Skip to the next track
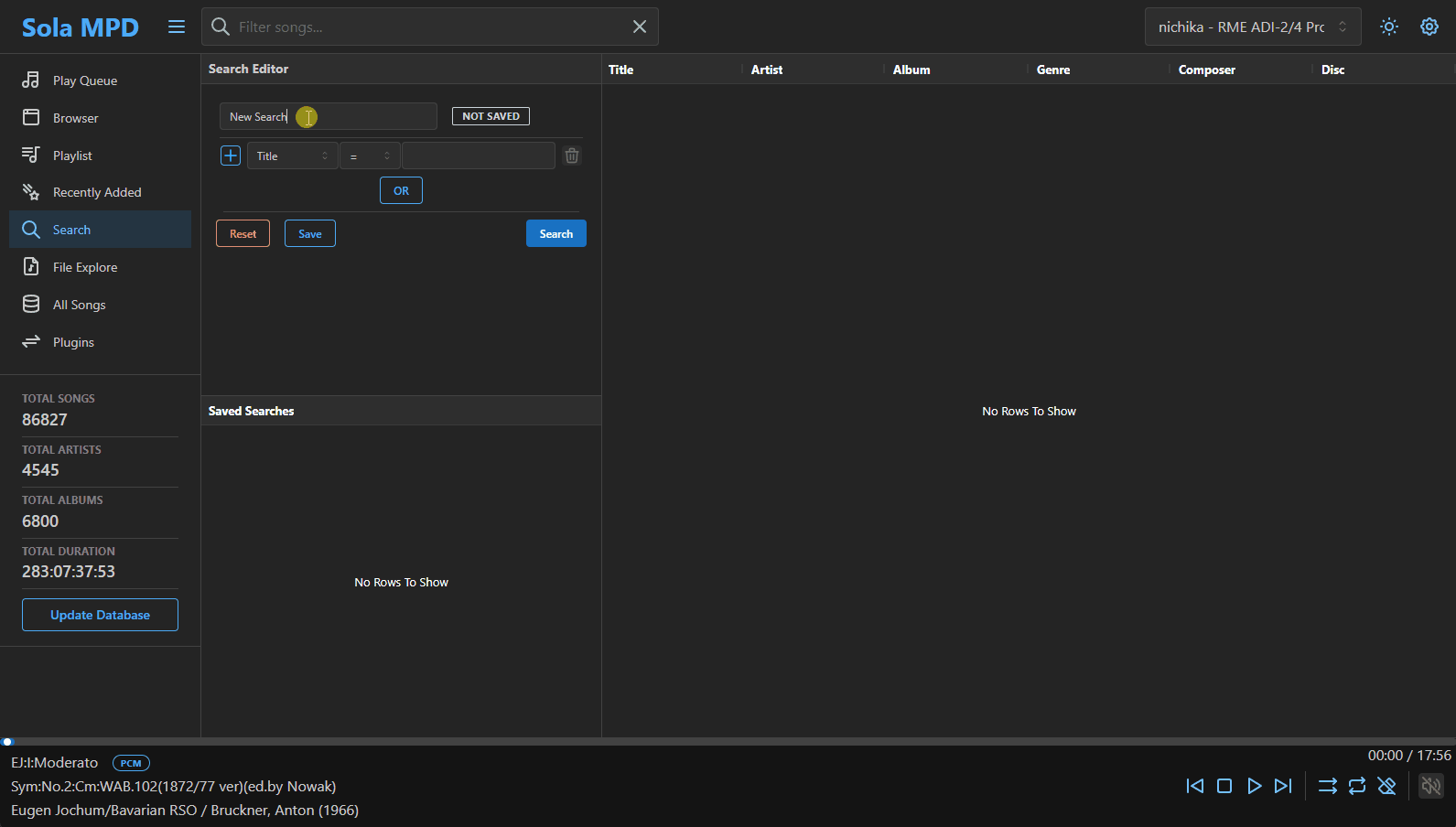This screenshot has height=827, width=1456. coord(1283,786)
